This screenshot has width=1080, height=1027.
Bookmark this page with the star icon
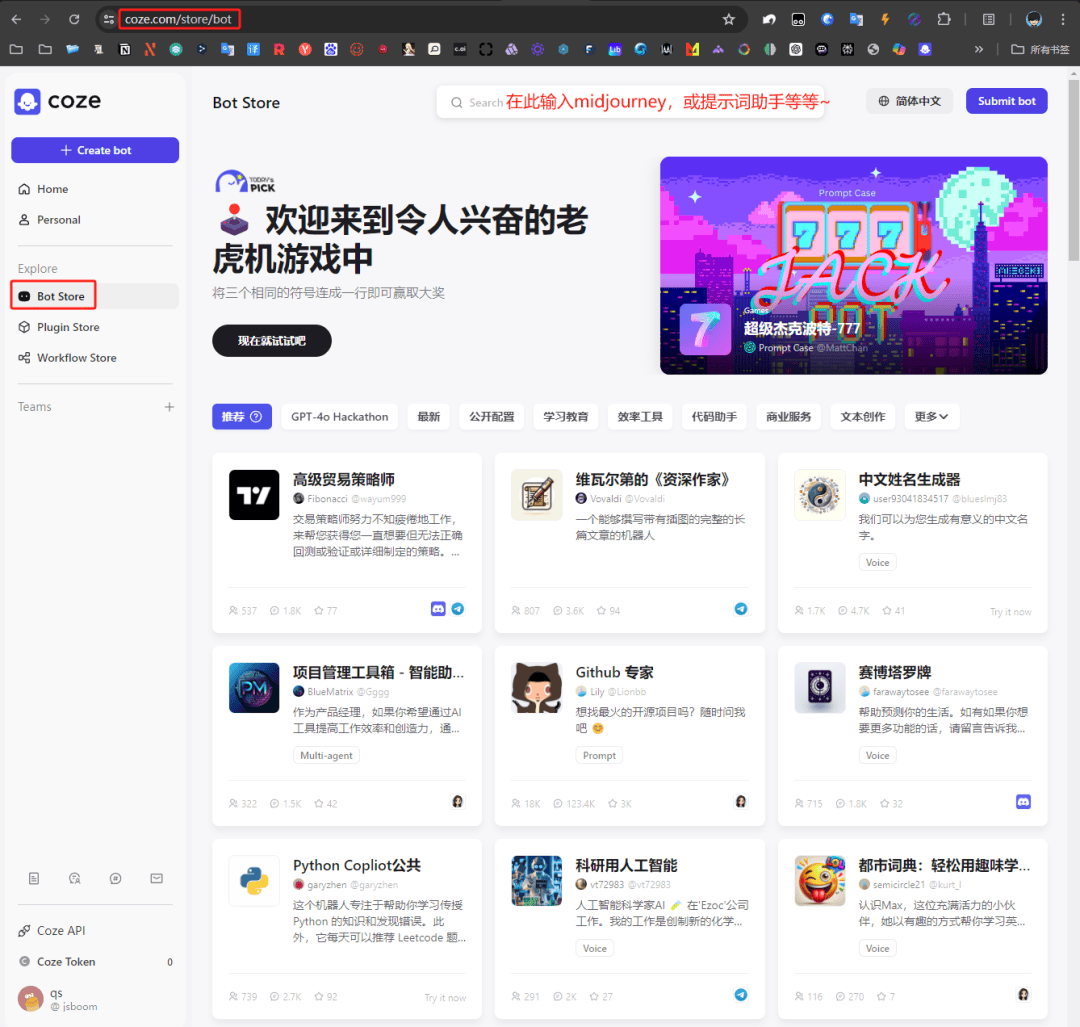729,19
